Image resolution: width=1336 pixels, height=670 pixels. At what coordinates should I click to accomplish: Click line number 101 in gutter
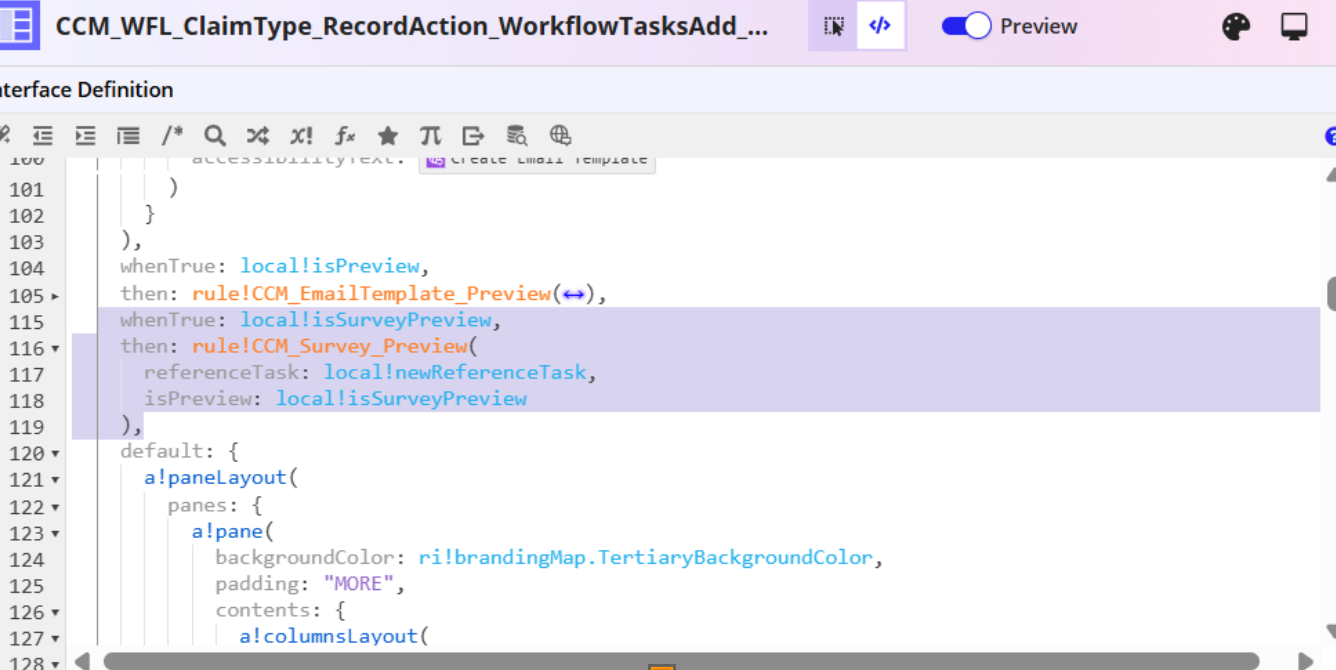click(x=26, y=189)
